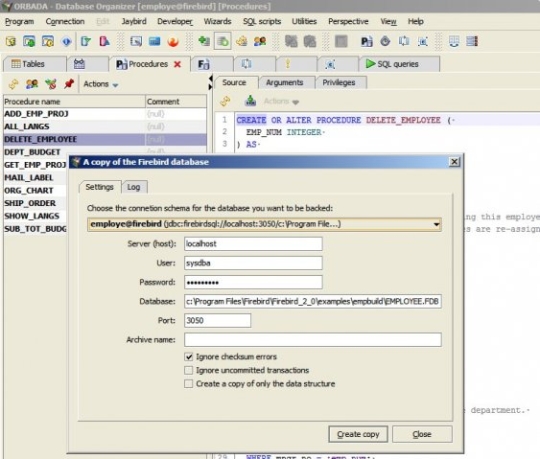This screenshot has height=459, width=540.
Task: Close the Firebird copy dialog with X
Action: (455, 162)
